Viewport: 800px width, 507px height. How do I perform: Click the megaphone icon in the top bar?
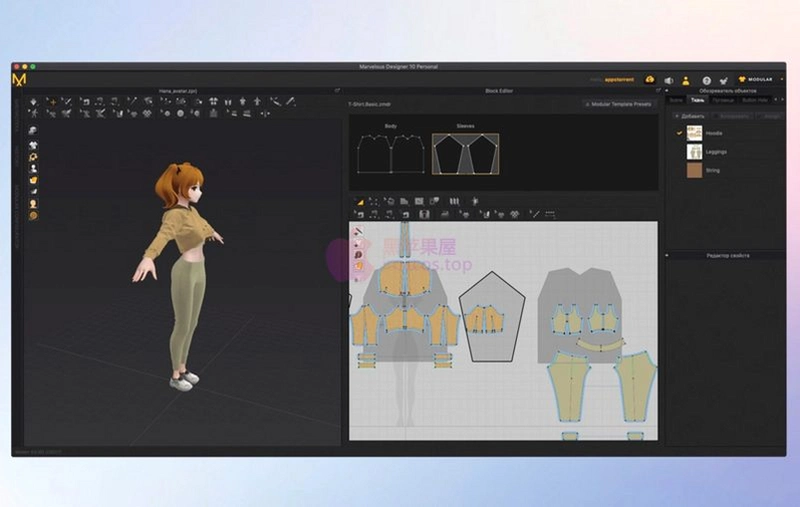click(x=669, y=80)
